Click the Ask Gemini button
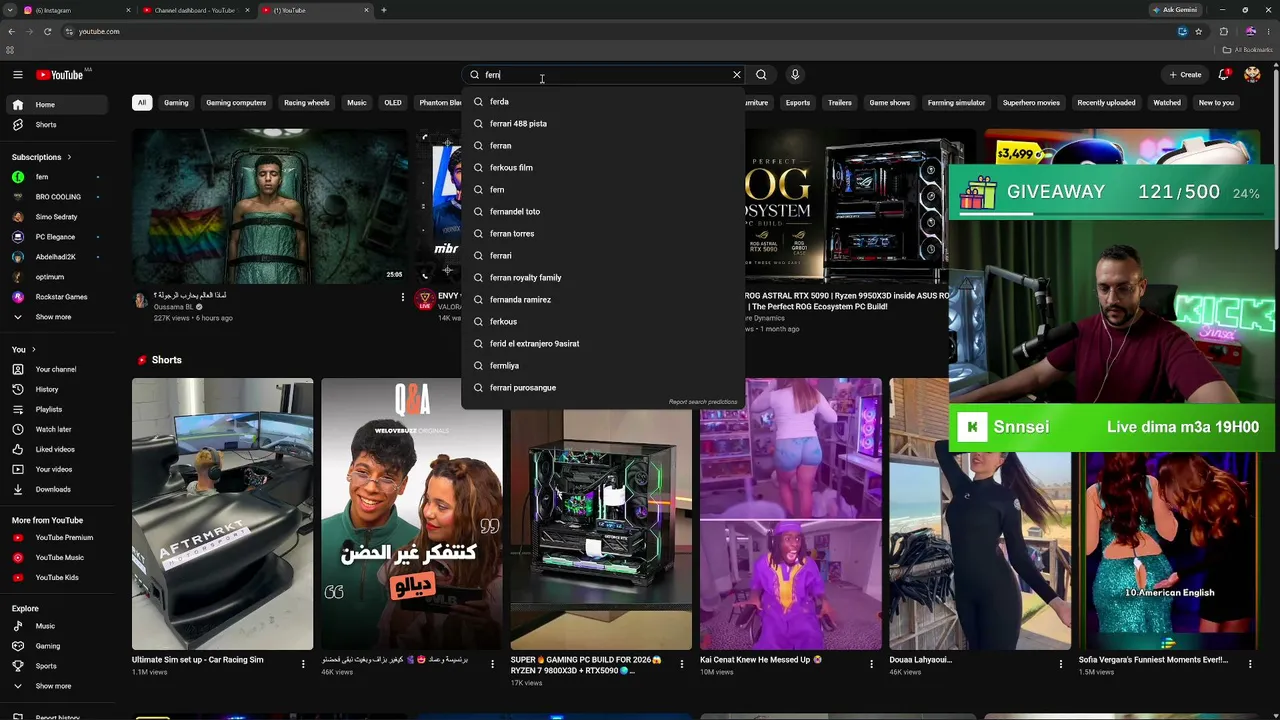 point(1174,10)
